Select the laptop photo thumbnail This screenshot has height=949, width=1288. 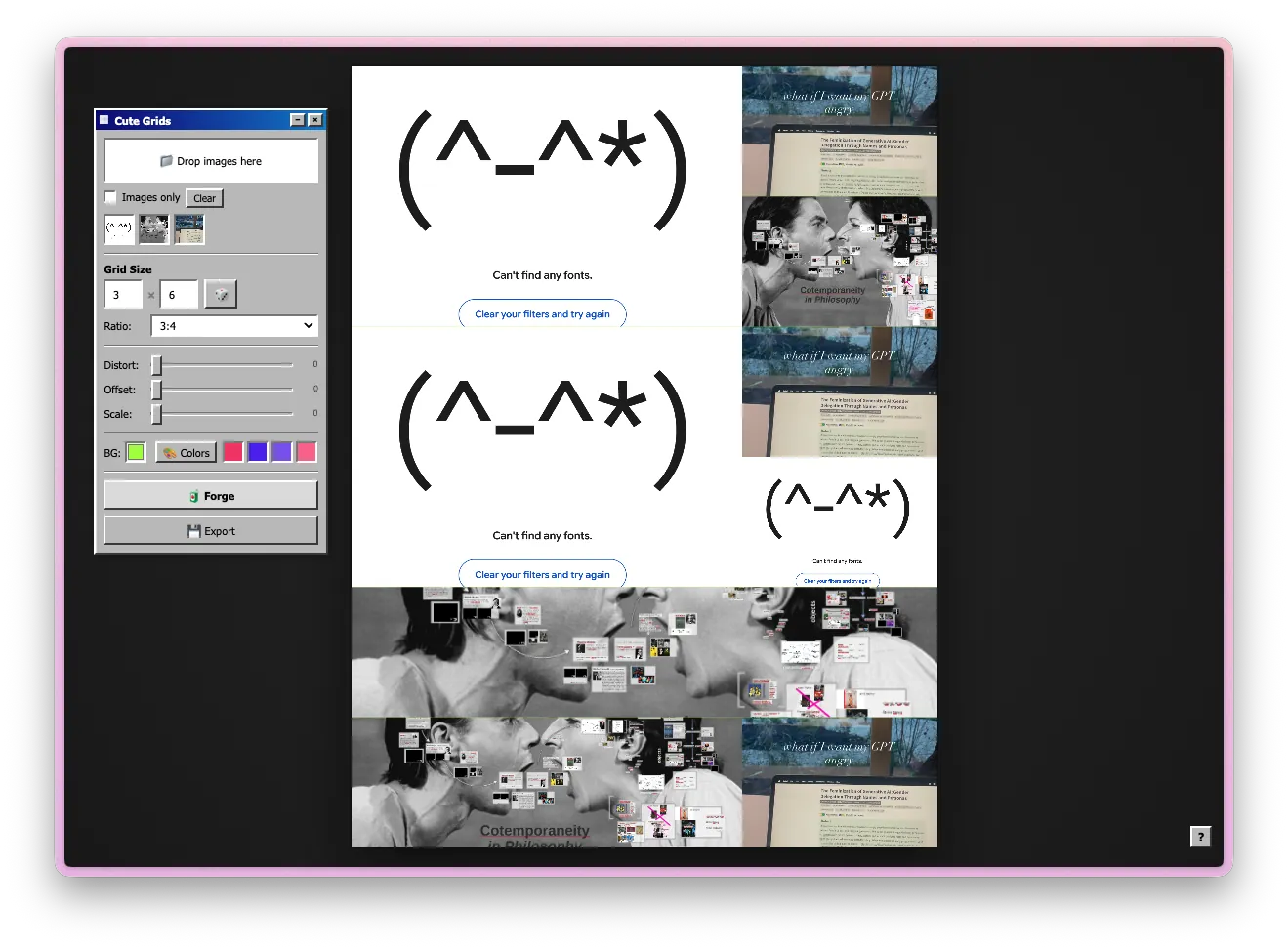click(x=189, y=229)
